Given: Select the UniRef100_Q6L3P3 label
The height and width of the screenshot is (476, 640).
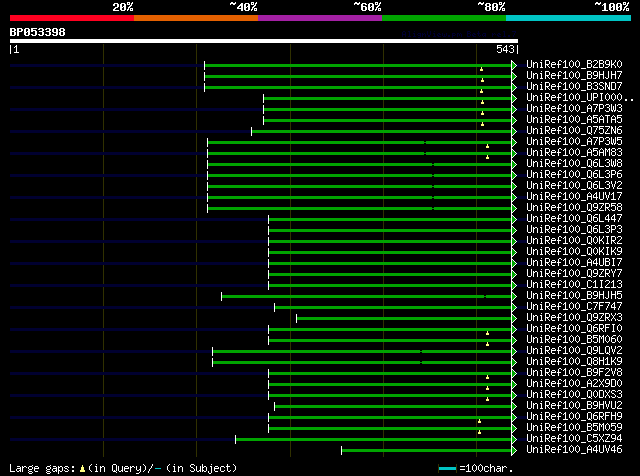Looking at the screenshot, I should click(x=574, y=229).
